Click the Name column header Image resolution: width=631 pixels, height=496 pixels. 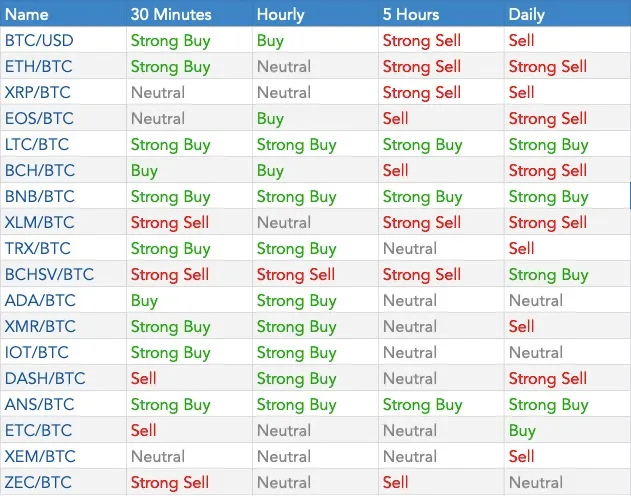tap(27, 14)
